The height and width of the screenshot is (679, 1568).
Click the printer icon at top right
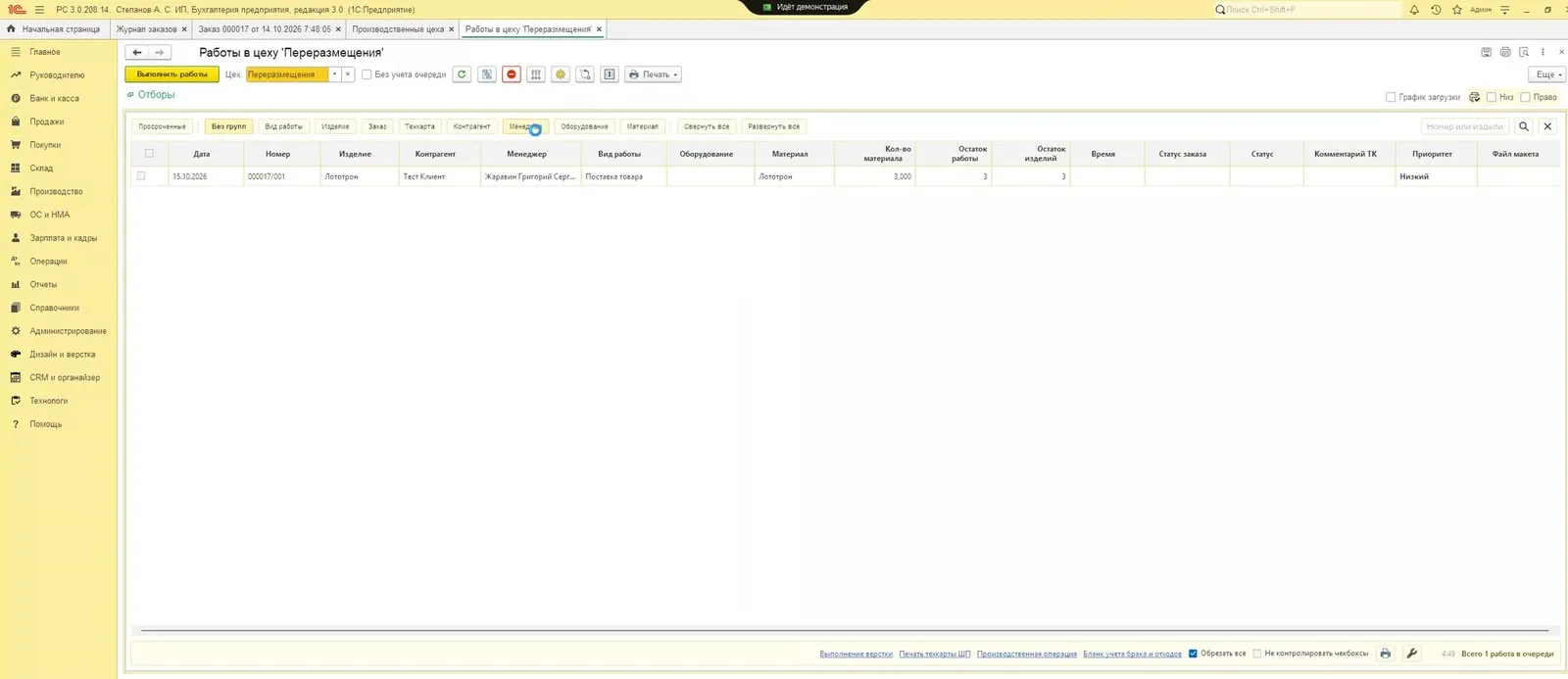coord(1505,52)
